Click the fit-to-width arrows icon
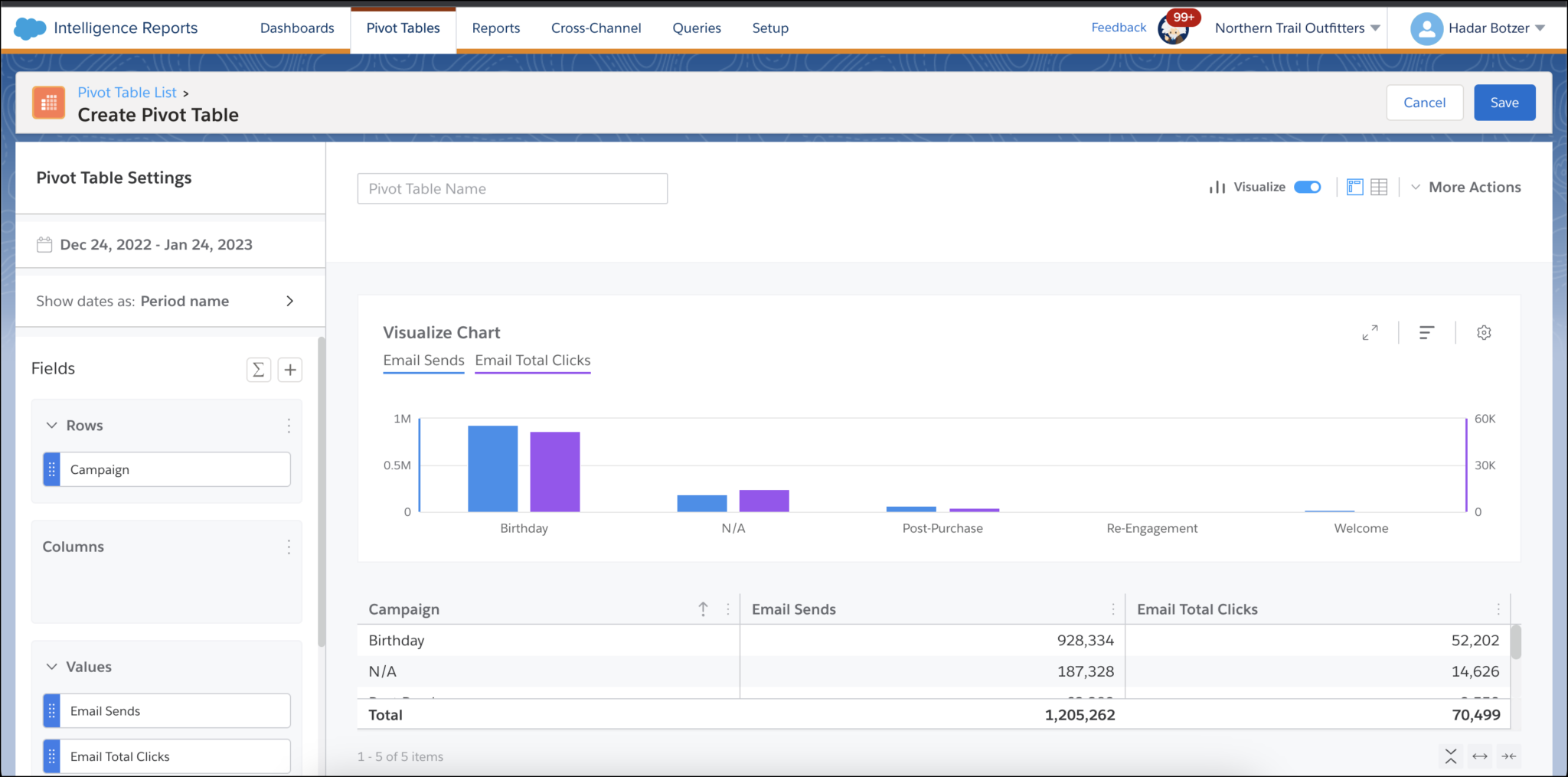 click(1479, 756)
